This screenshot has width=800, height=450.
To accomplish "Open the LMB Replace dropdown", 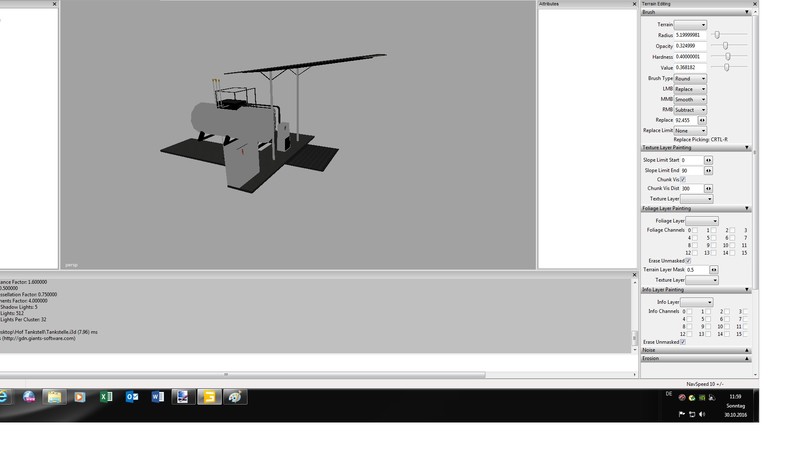I will tap(690, 89).
